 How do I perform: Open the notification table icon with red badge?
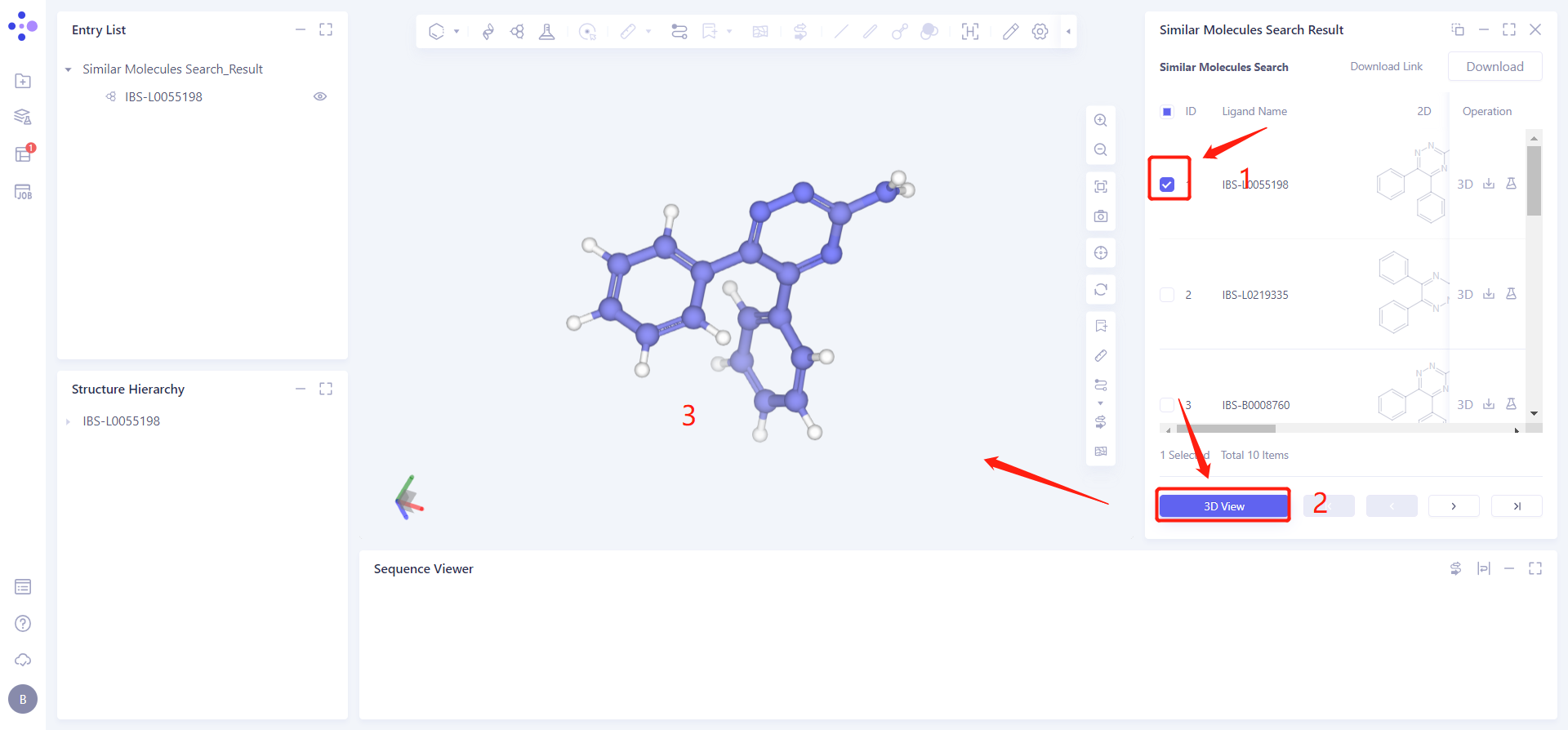(x=23, y=154)
